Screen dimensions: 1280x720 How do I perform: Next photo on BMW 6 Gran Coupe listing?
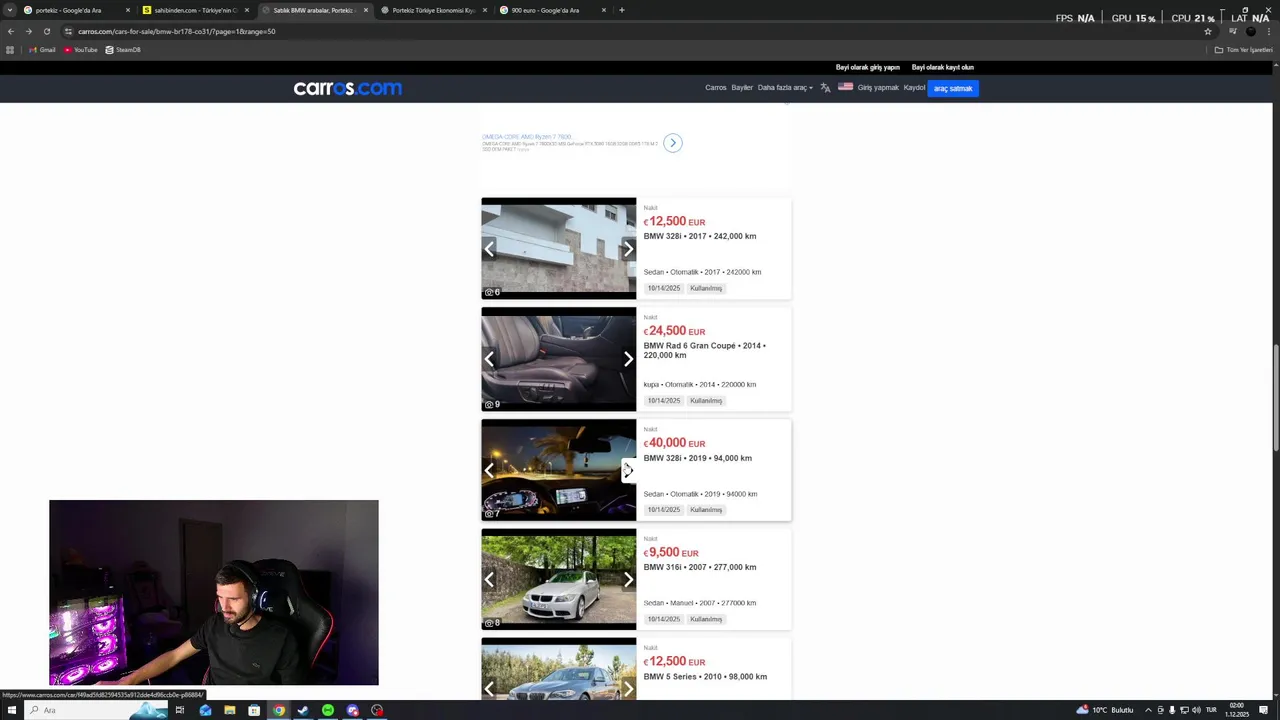628,359
